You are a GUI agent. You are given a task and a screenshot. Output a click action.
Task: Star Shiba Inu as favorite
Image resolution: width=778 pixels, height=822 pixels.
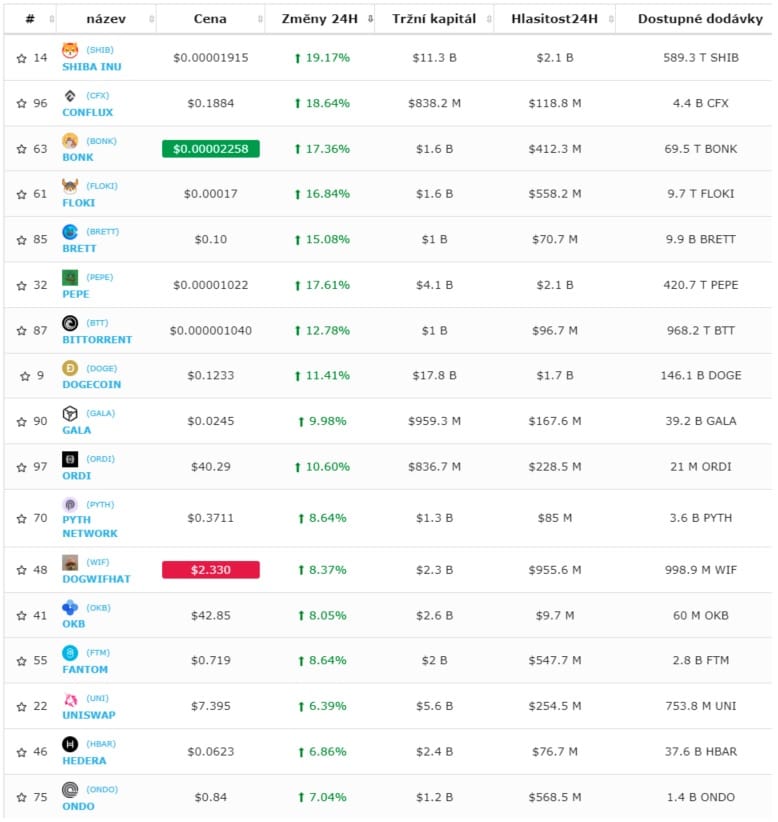click(21, 58)
